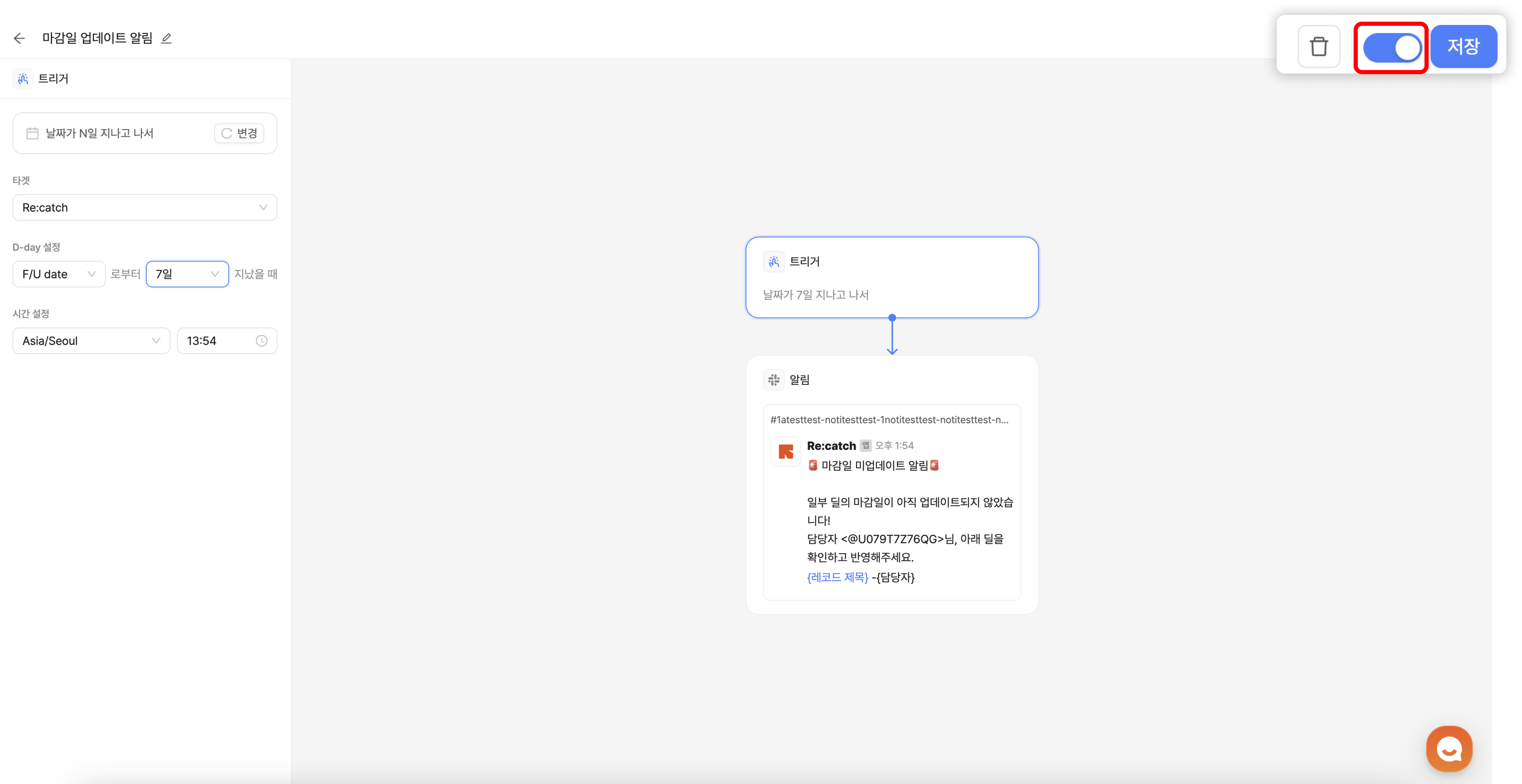Click the clock icon in time field
Viewport: 1522px width, 784px height.
point(261,341)
